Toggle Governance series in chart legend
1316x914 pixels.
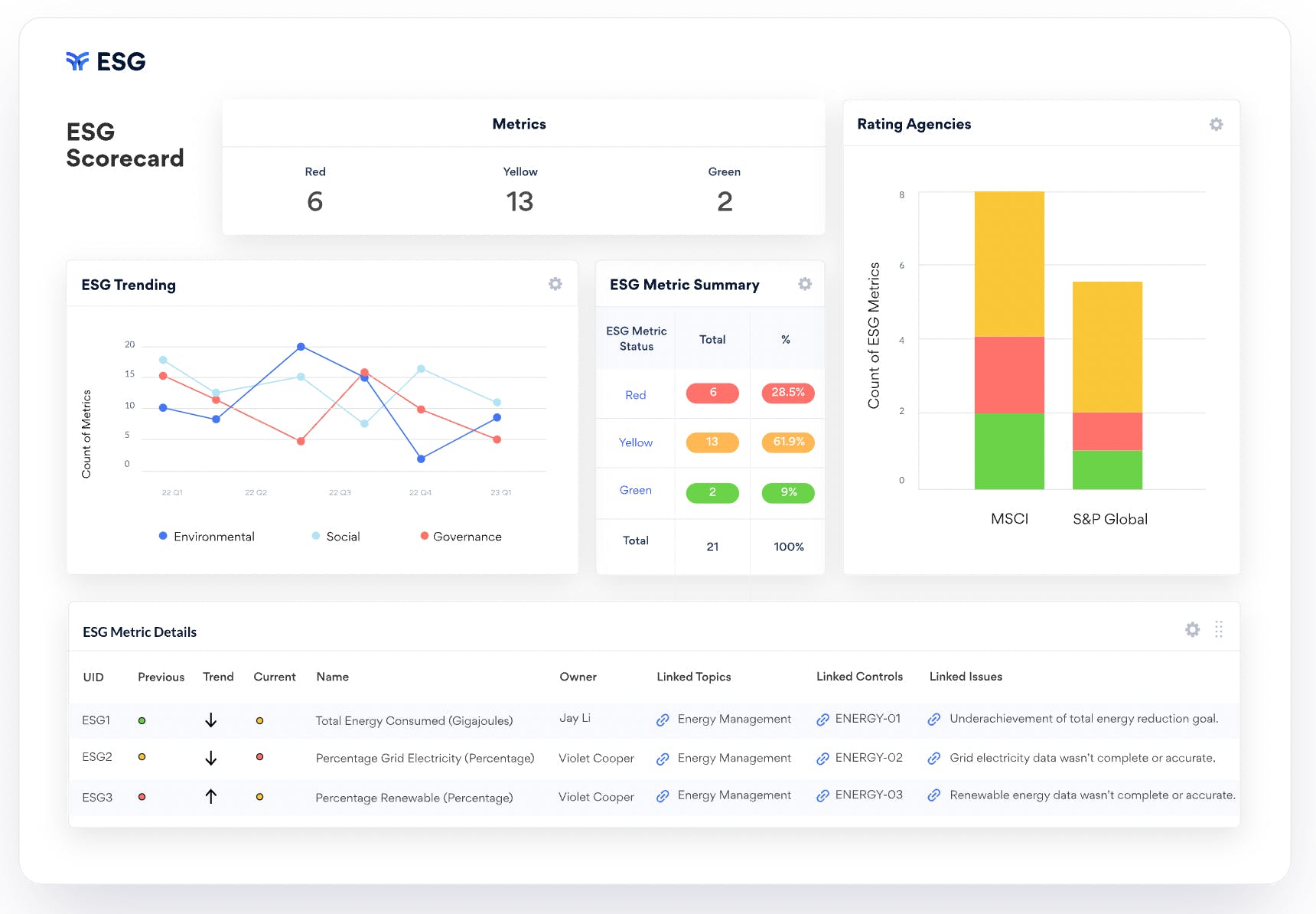pyautogui.click(x=461, y=537)
